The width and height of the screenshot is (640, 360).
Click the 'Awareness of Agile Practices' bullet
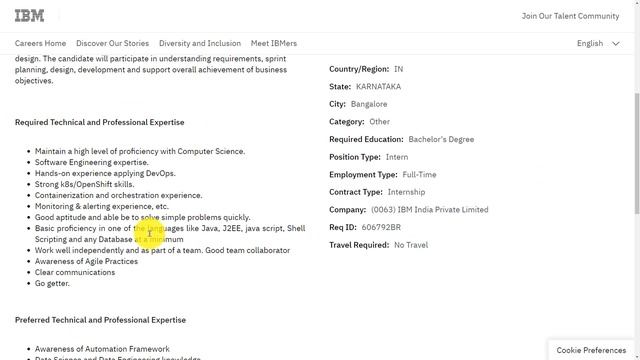86,261
